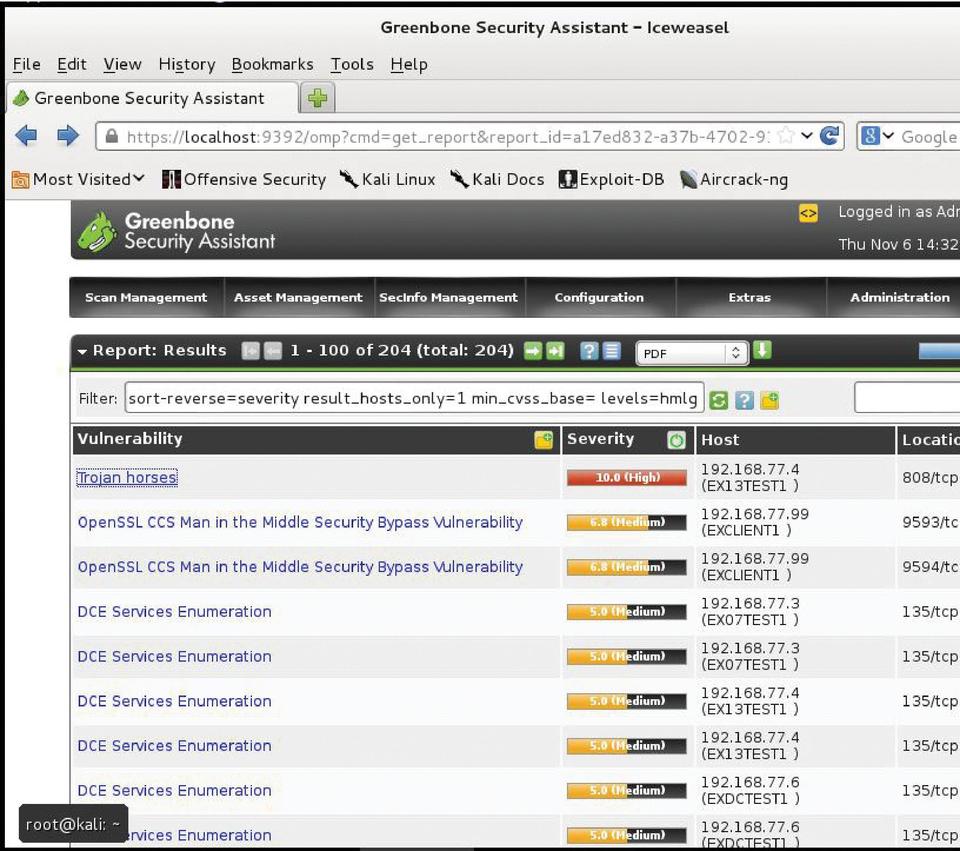Screen dimensions: 960x851
Task: Collapse the Report: Results section arrow
Action: [82, 351]
